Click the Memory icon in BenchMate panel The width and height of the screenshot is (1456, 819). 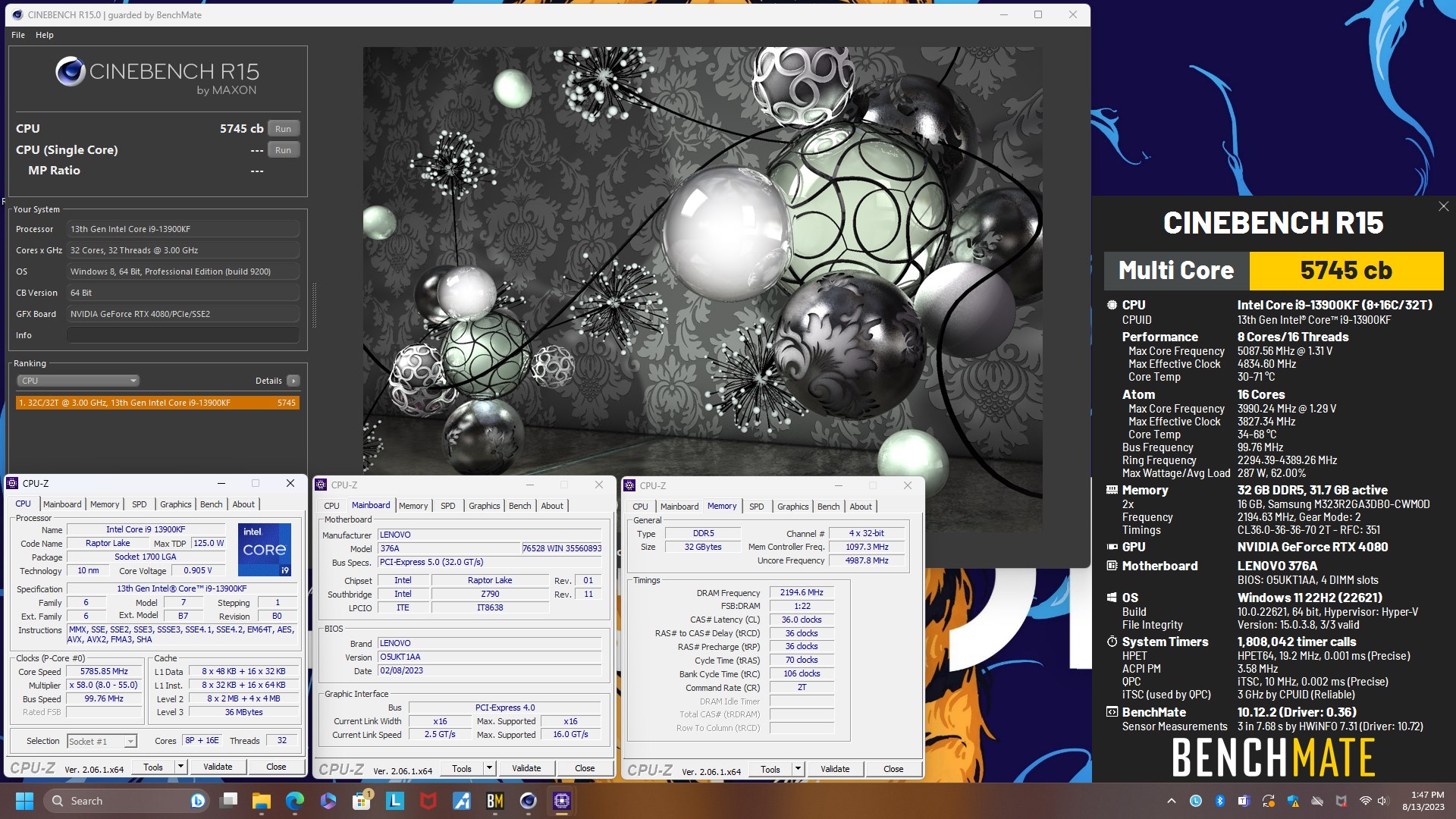coord(1112,490)
